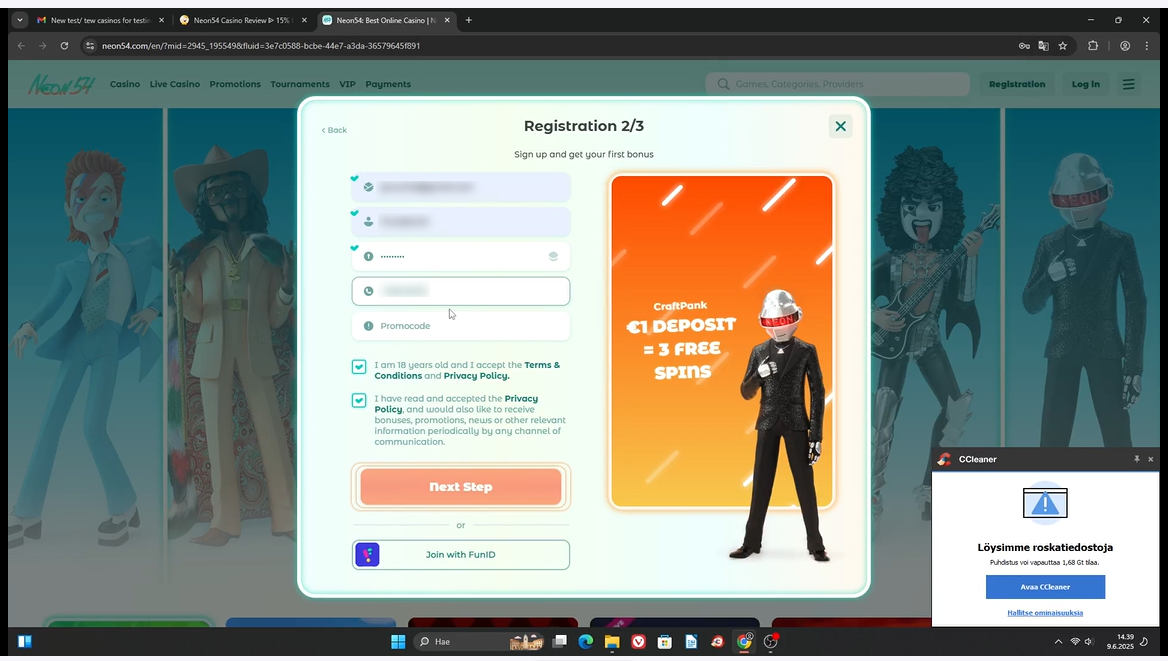The image size is (1168, 661).
Task: Open a new browser tab
Action: click(469, 20)
